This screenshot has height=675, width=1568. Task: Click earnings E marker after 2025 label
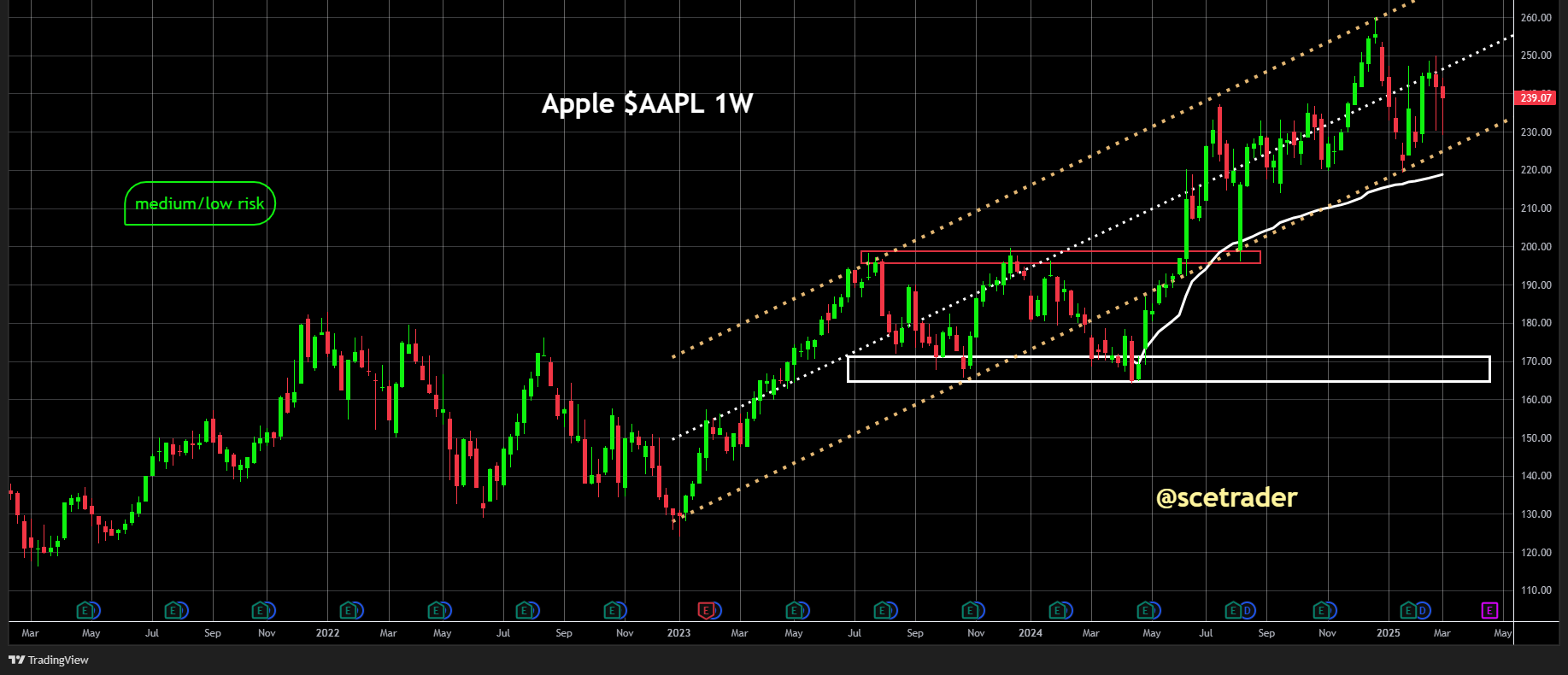tap(1408, 610)
